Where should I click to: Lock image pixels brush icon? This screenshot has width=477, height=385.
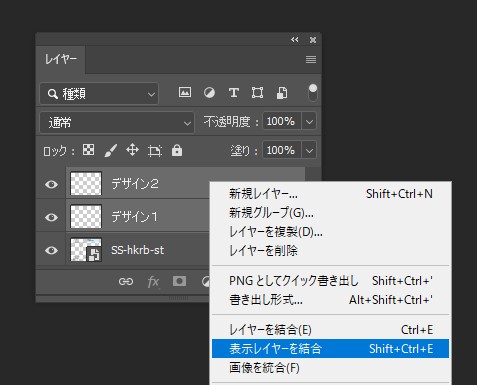[111, 150]
